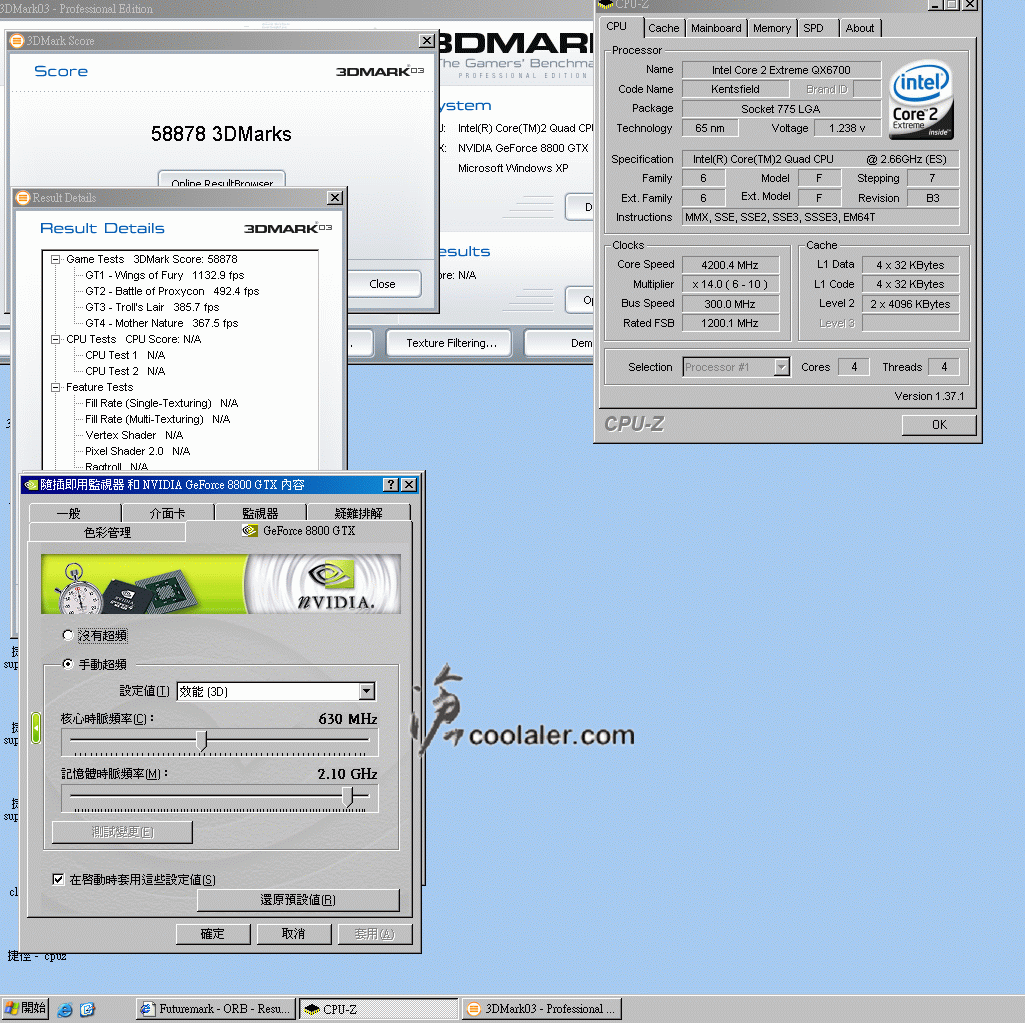The height and width of the screenshot is (1023, 1025).
Task: Switch to the CPU-Z taskbar item
Action: coord(379,1009)
